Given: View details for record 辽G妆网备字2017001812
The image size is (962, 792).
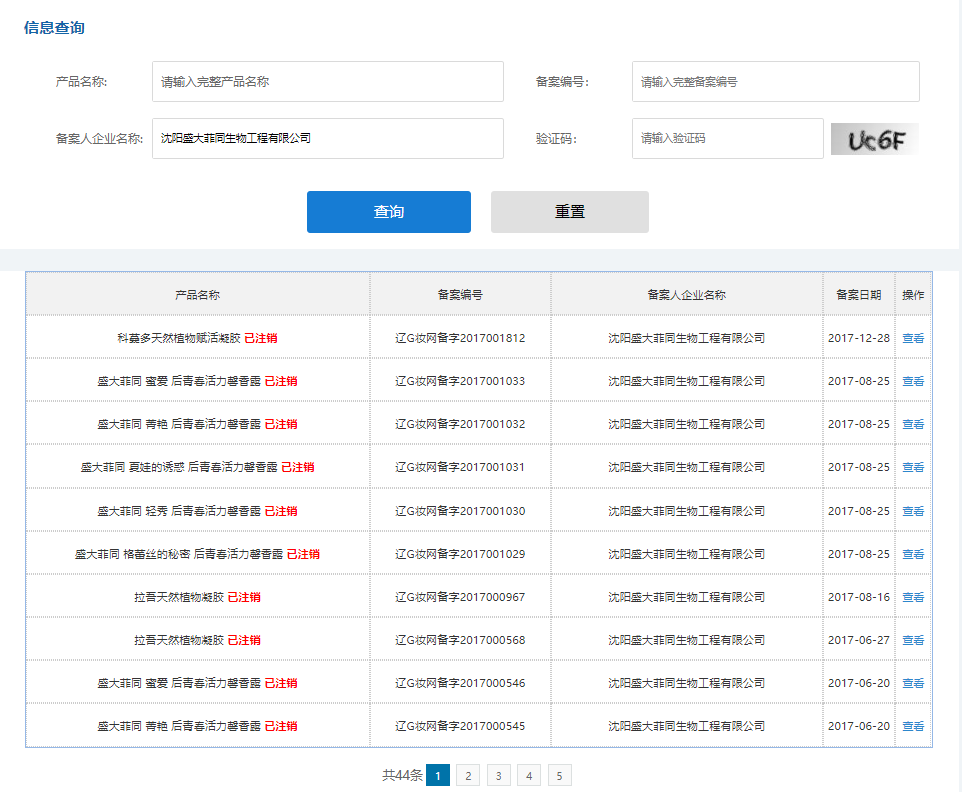Looking at the screenshot, I should (x=913, y=338).
